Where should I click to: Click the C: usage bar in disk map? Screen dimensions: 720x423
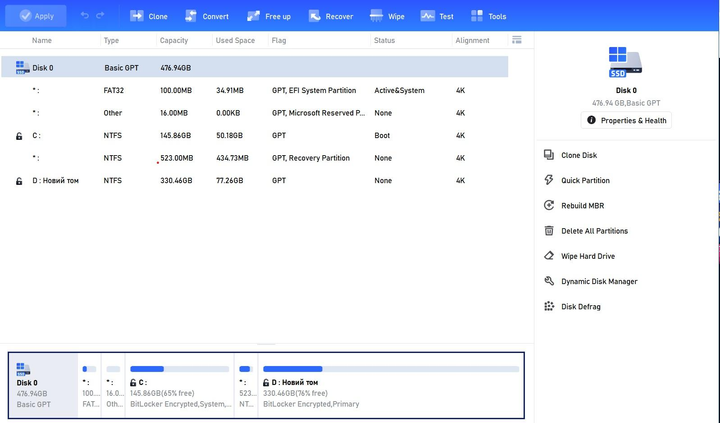point(180,369)
